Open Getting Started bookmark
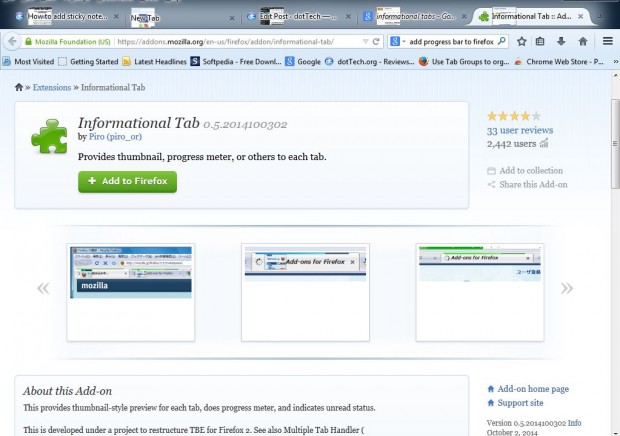This screenshot has width=620, height=436. point(89,62)
